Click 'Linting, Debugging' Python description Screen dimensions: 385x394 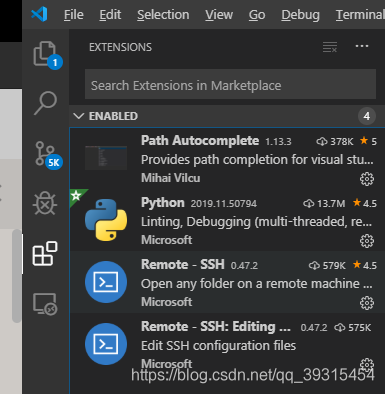(x=256, y=222)
